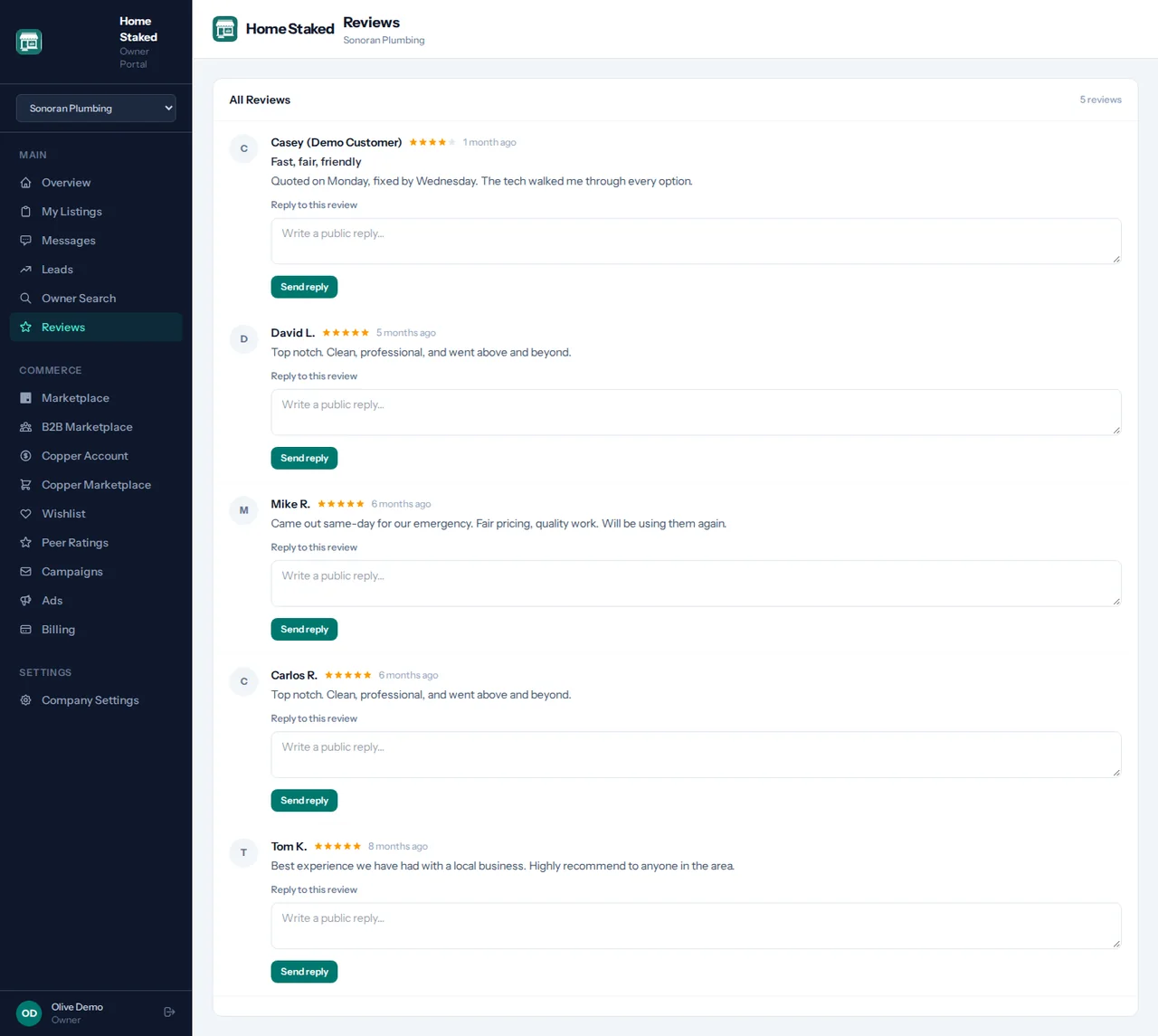Image resolution: width=1158 pixels, height=1036 pixels.
Task: Click the Home Staked logo in top header
Action: click(x=225, y=29)
